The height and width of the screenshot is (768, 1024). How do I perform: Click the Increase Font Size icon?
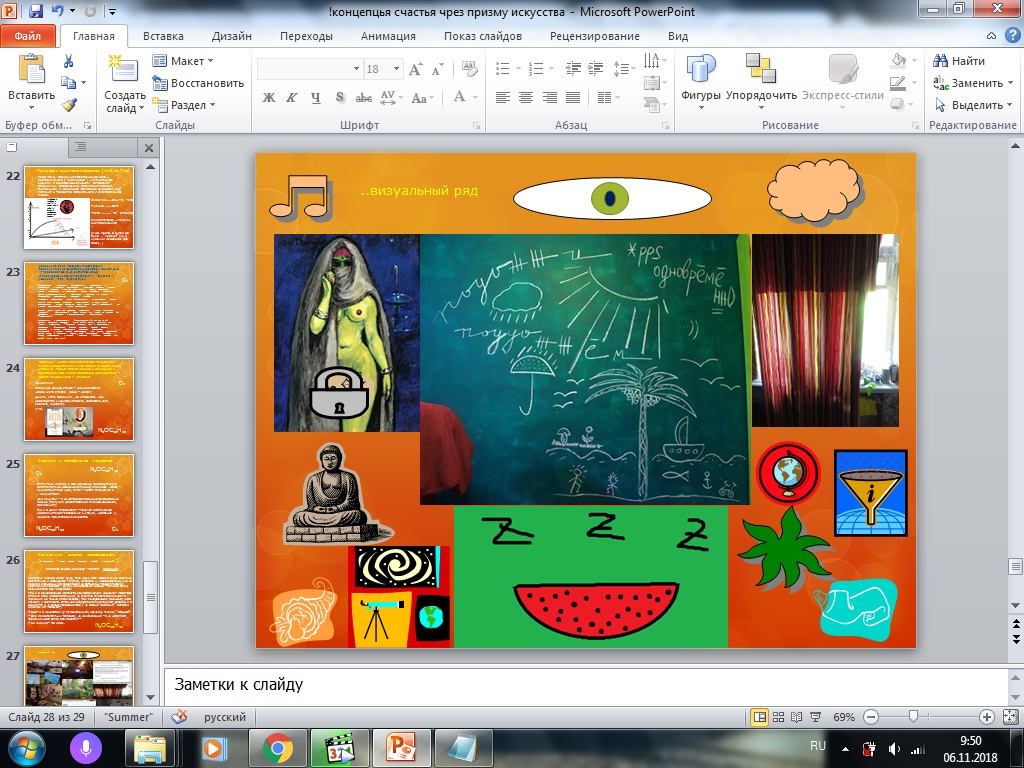click(415, 69)
